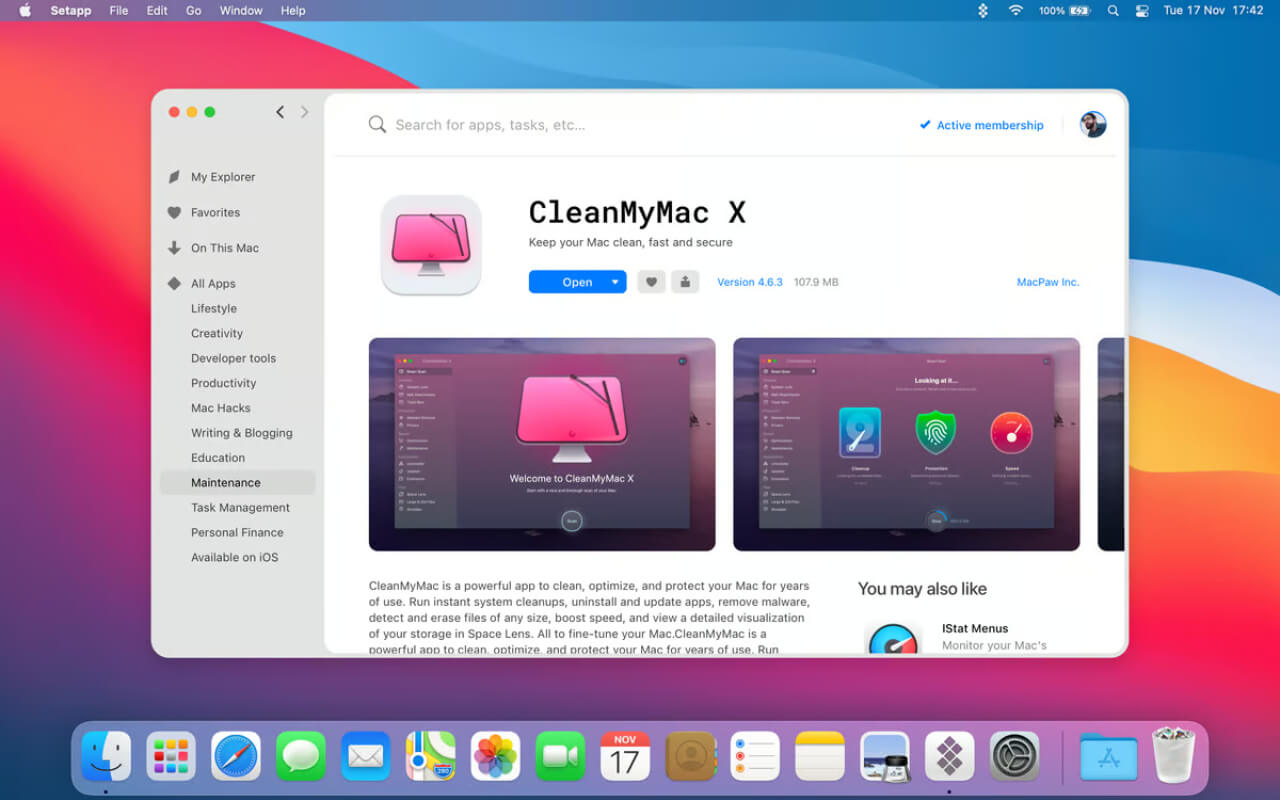Select the Productivity category
This screenshot has height=800, width=1280.
[x=223, y=383]
